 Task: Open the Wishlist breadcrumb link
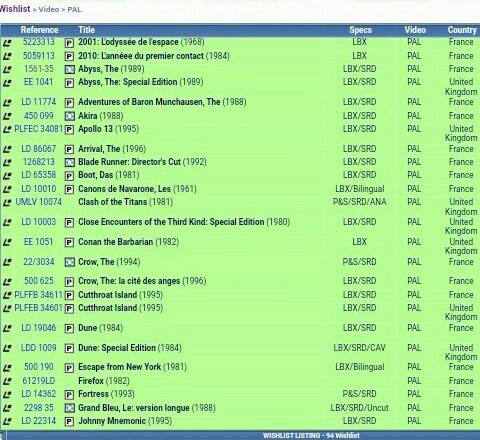[15, 9]
